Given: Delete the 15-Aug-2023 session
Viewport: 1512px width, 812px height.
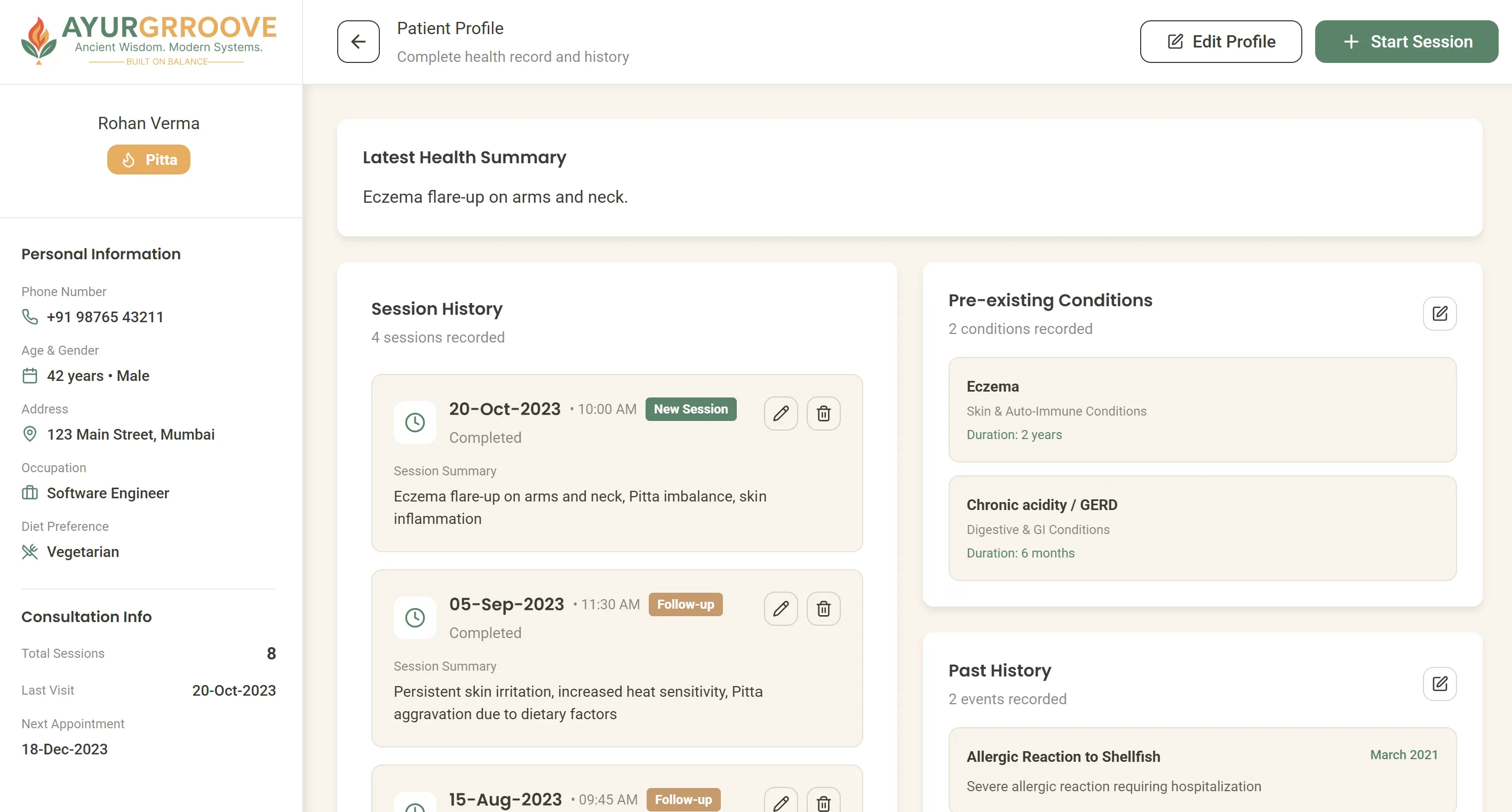Looking at the screenshot, I should (x=824, y=801).
